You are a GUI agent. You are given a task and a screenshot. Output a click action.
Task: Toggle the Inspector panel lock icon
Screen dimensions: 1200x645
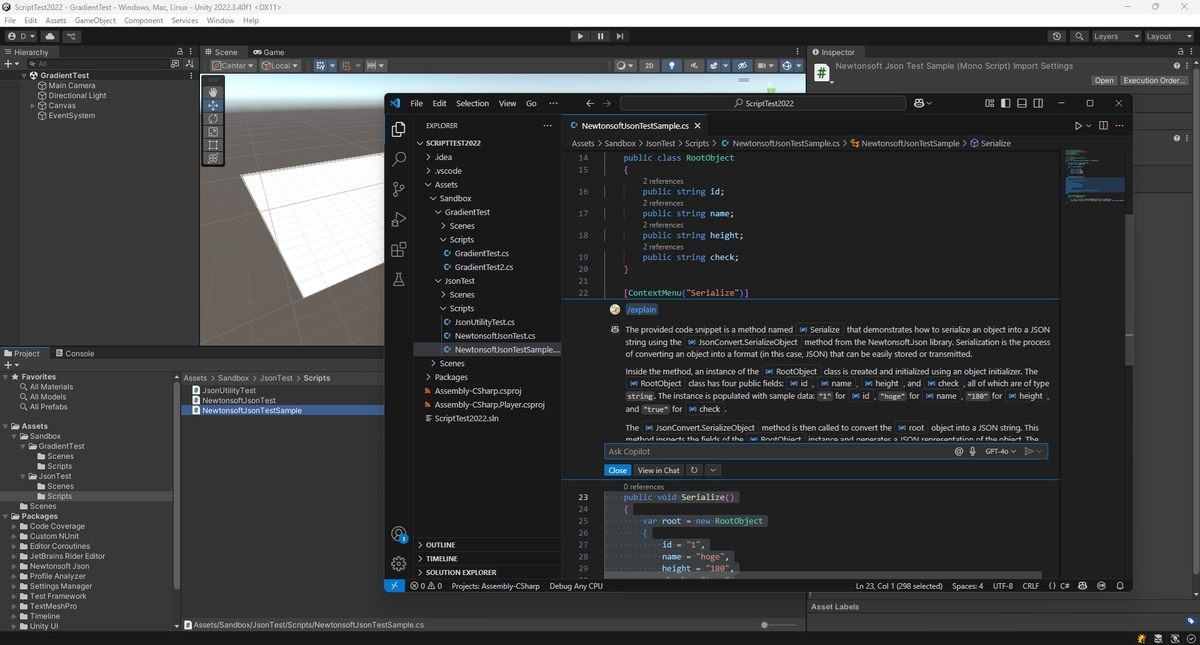coord(1179,52)
